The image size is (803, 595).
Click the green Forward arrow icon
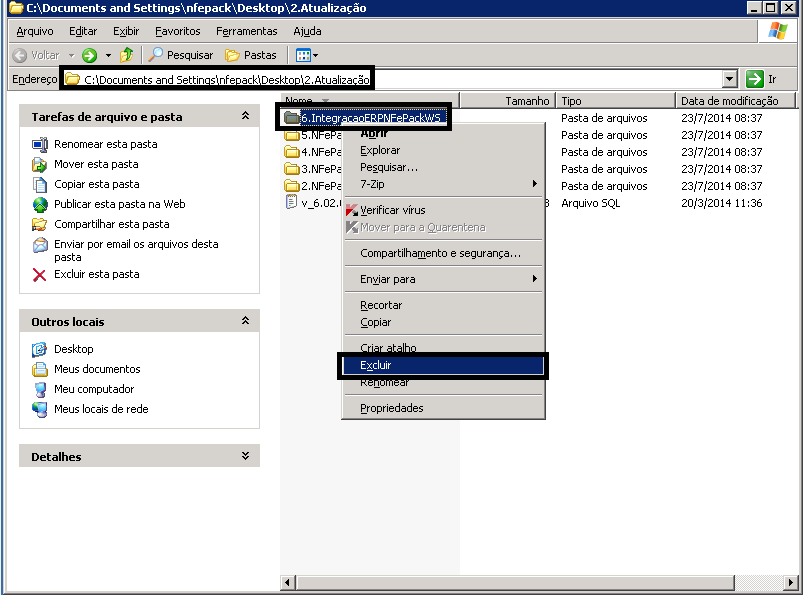(x=89, y=55)
